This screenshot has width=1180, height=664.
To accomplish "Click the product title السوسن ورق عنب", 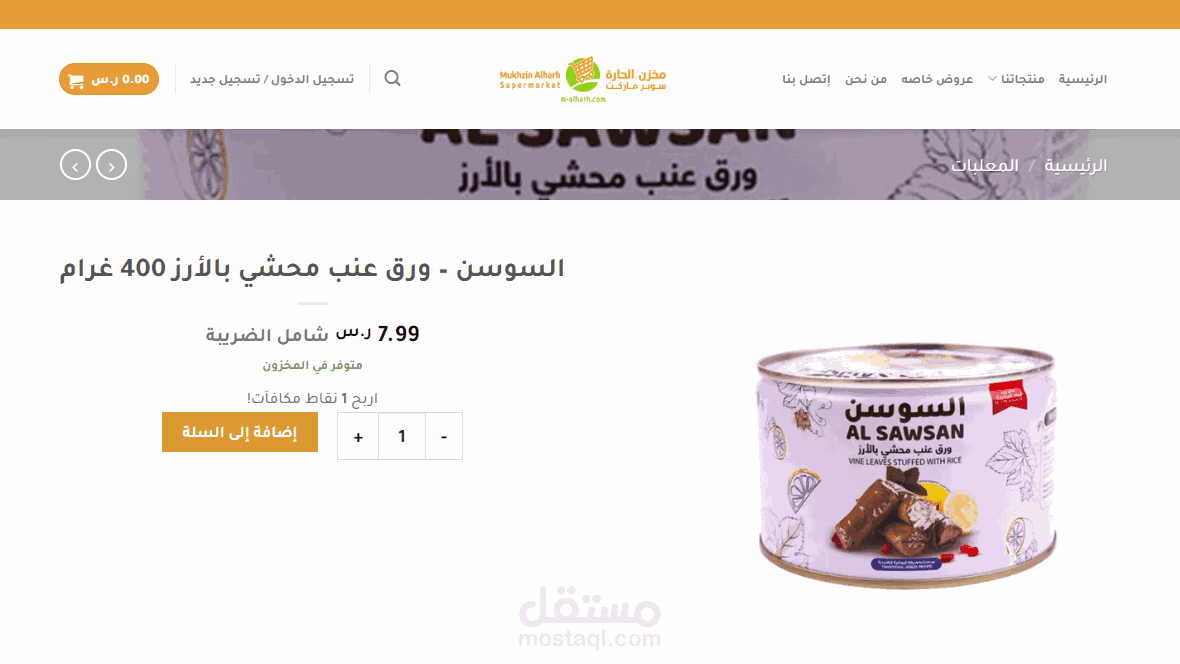I will pos(312,269).
